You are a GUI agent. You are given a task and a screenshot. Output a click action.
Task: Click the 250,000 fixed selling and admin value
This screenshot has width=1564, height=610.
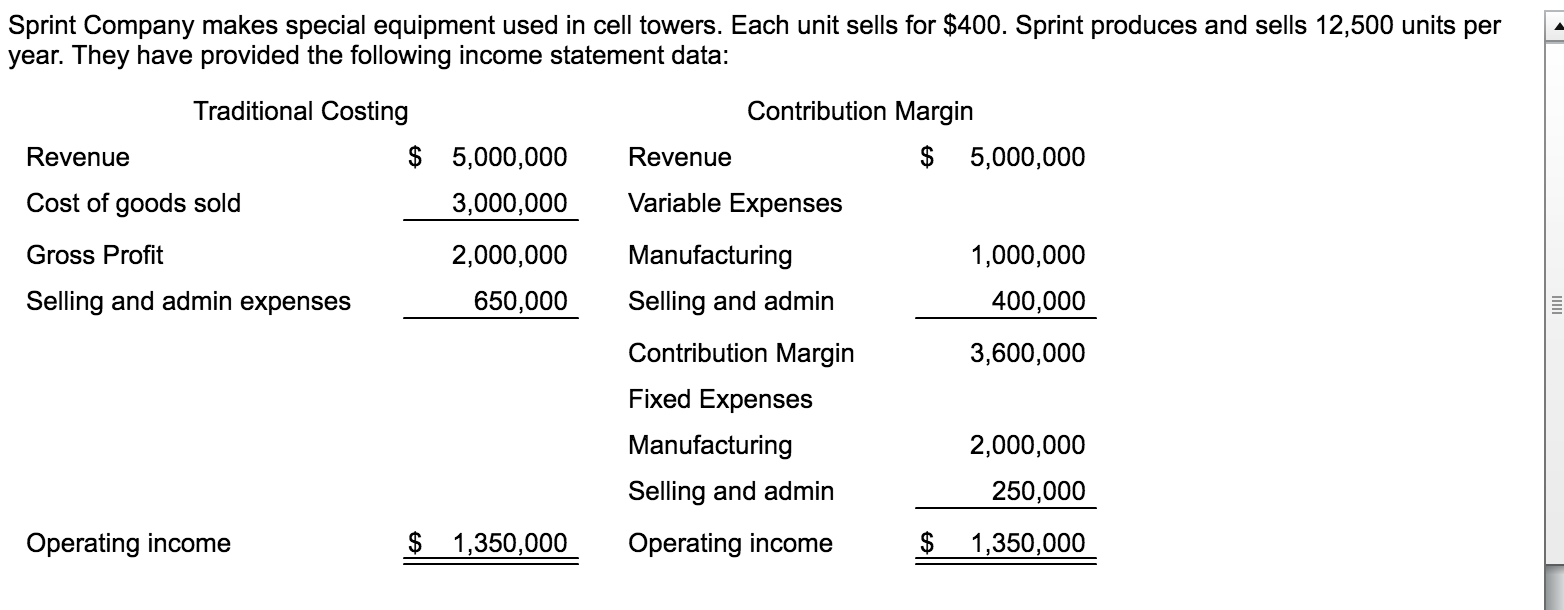[x=1041, y=491]
